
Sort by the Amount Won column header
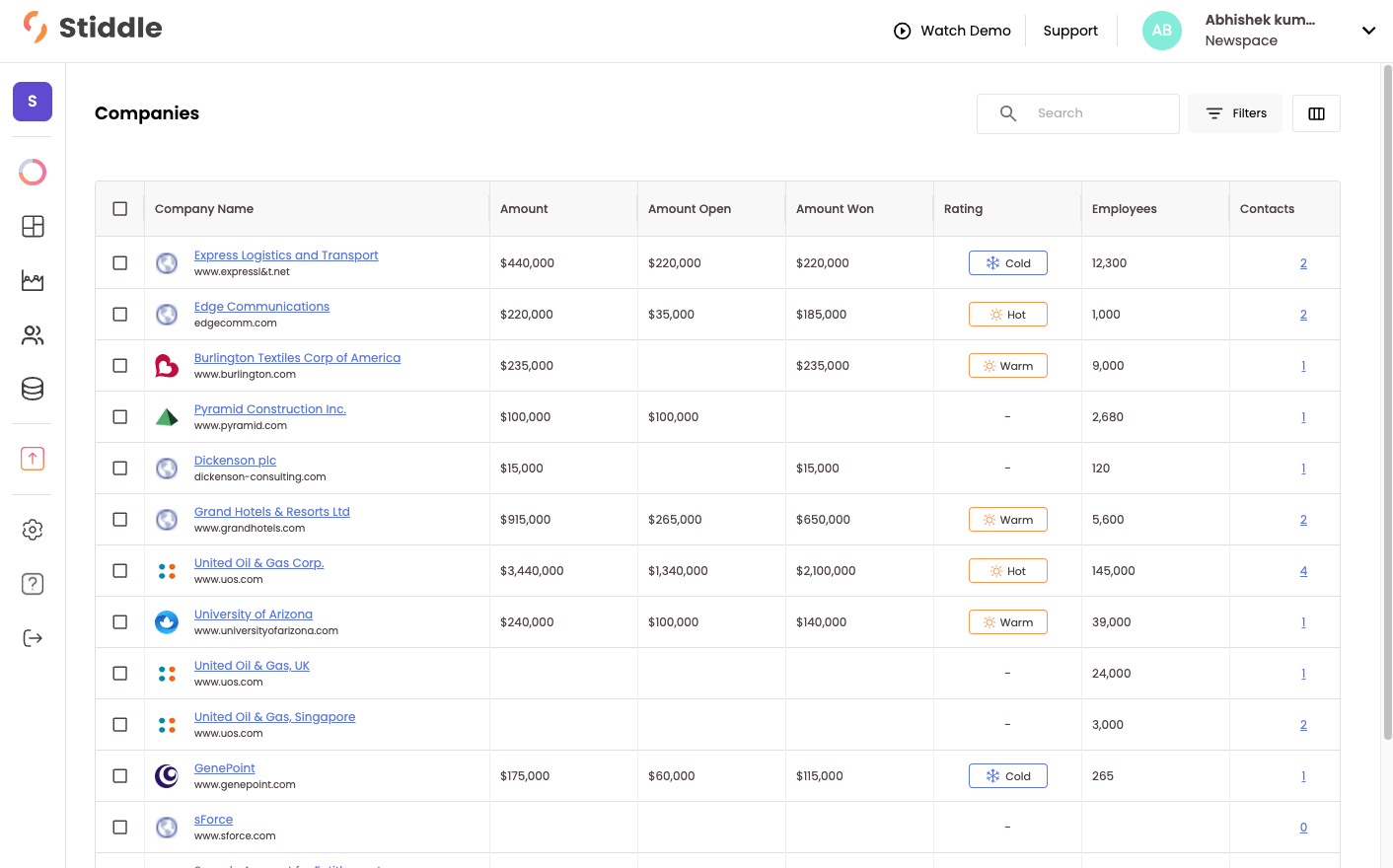[835, 209]
